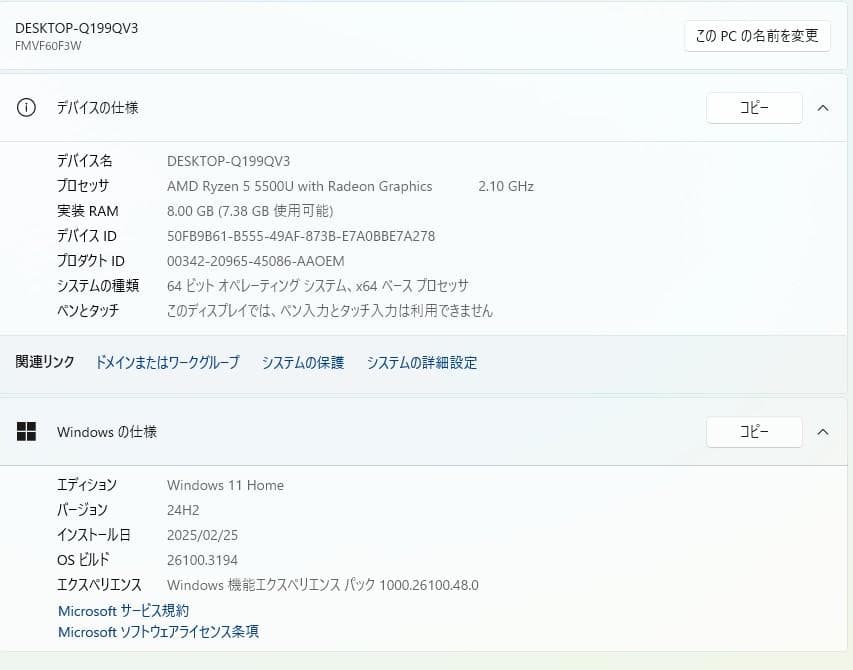Click the Windows logo icon beside Windows の仕様
This screenshot has height=670, width=853.
point(26,431)
